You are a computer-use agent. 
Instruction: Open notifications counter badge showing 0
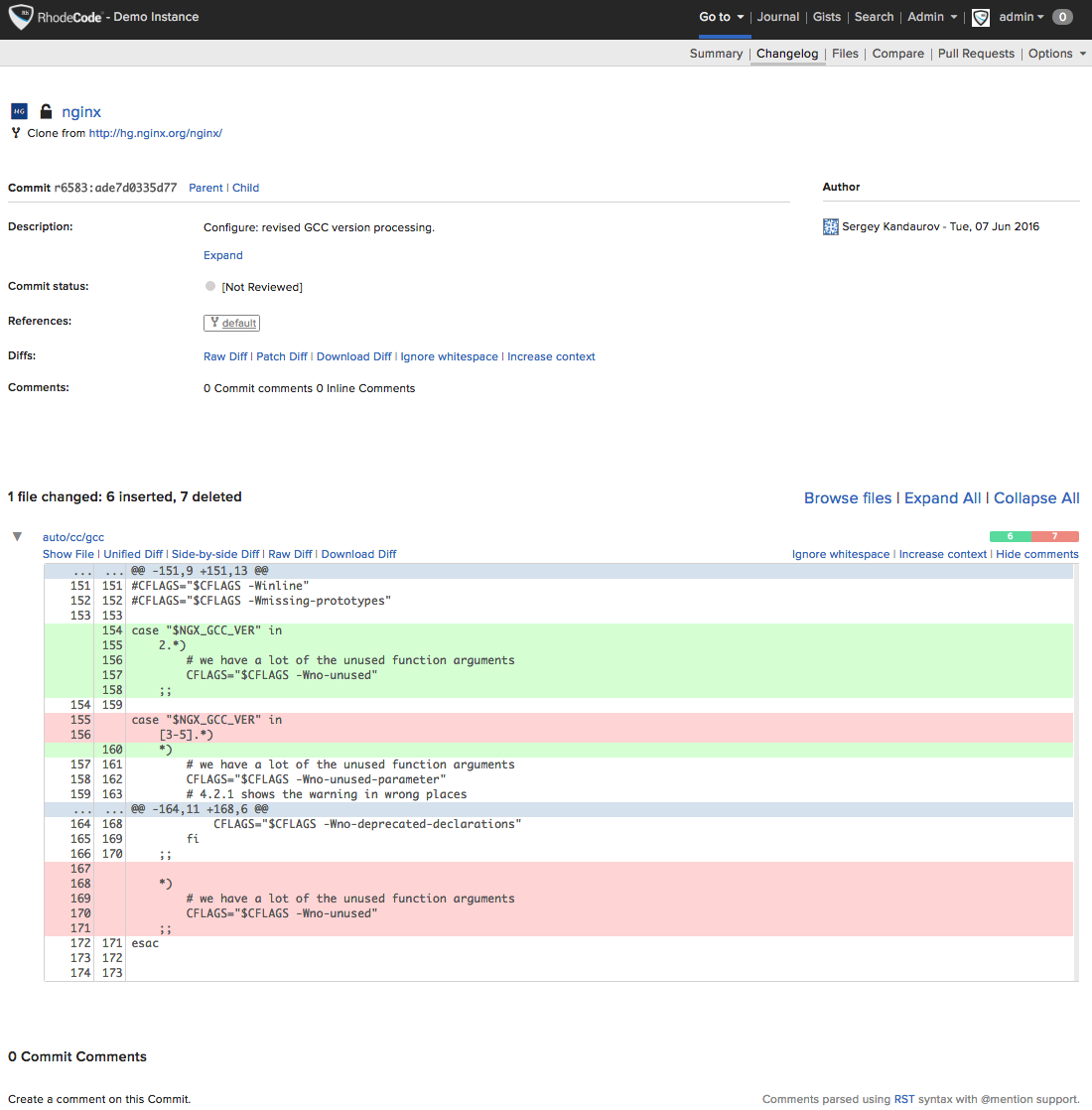coord(1061,17)
